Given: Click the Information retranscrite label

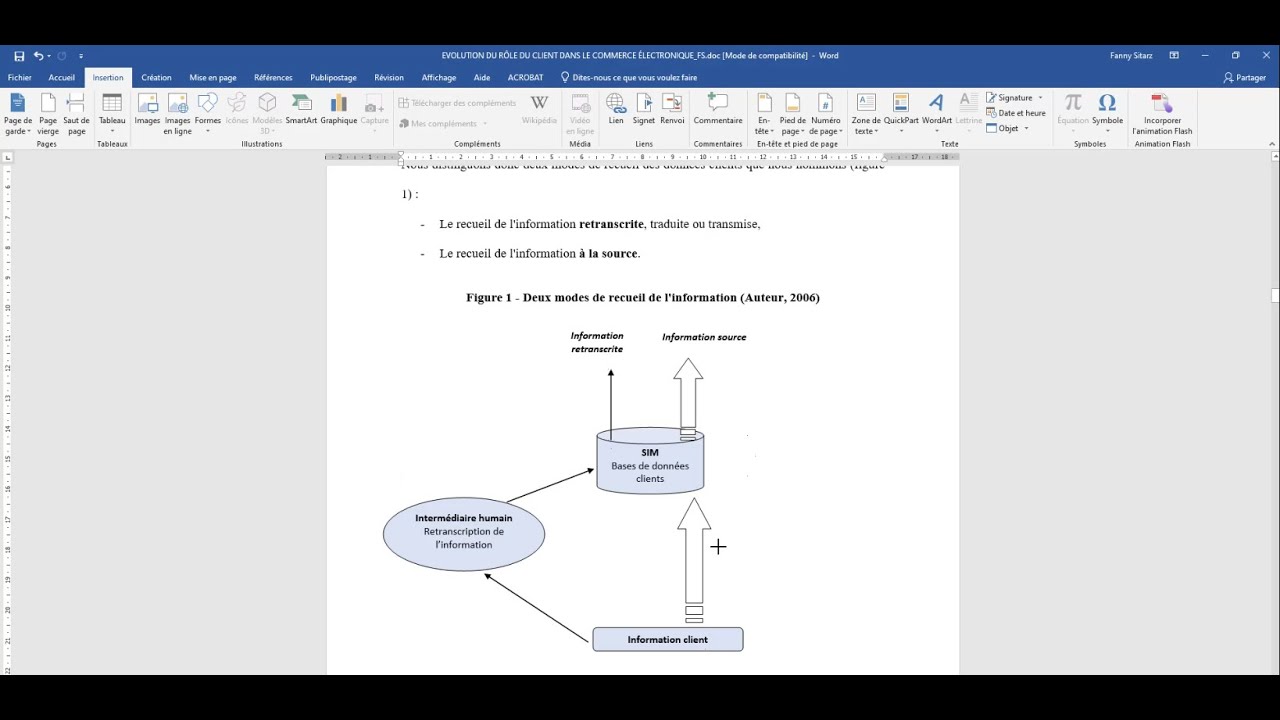Looking at the screenshot, I should pyautogui.click(x=597, y=343).
